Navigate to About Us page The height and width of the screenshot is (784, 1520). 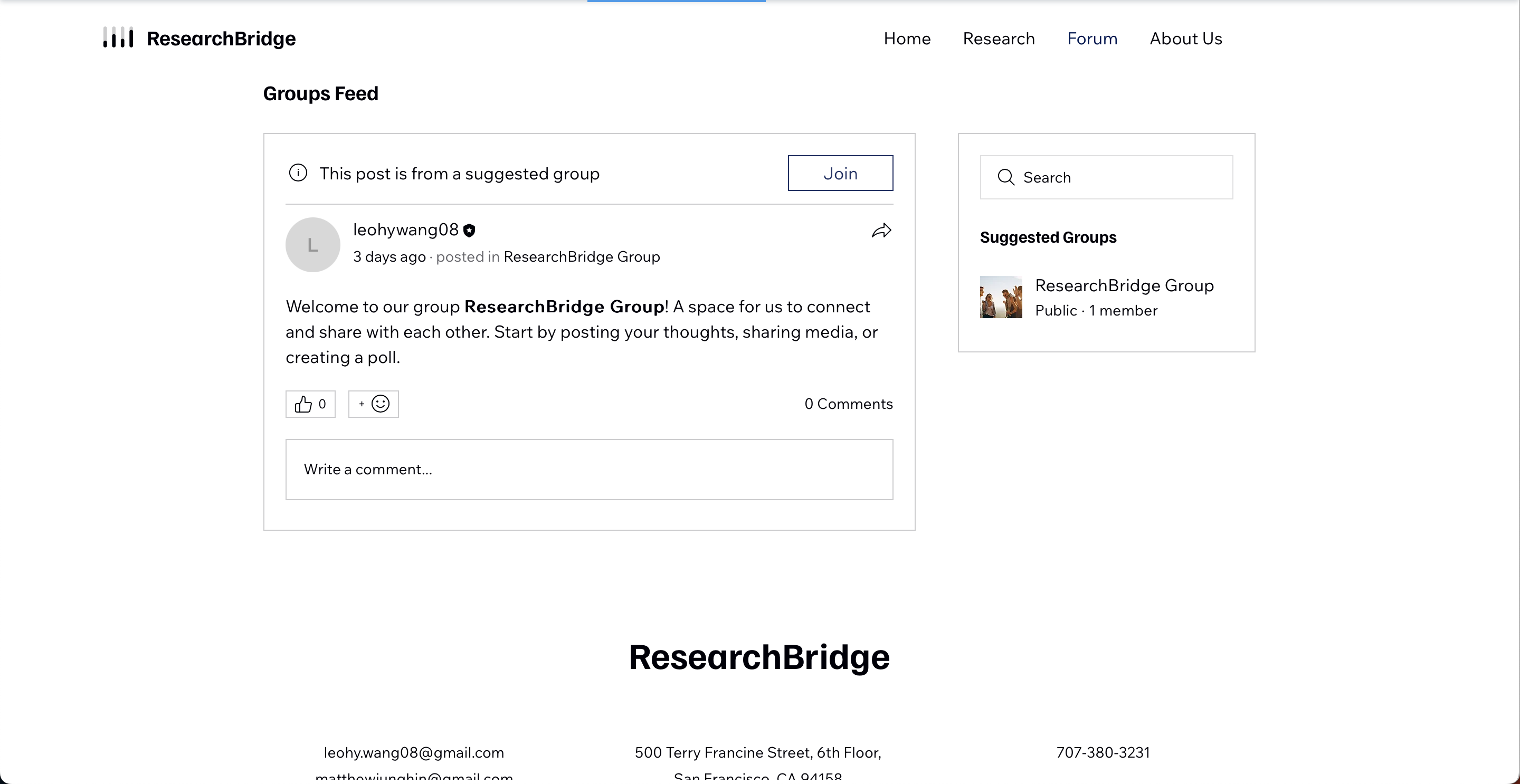point(1185,39)
